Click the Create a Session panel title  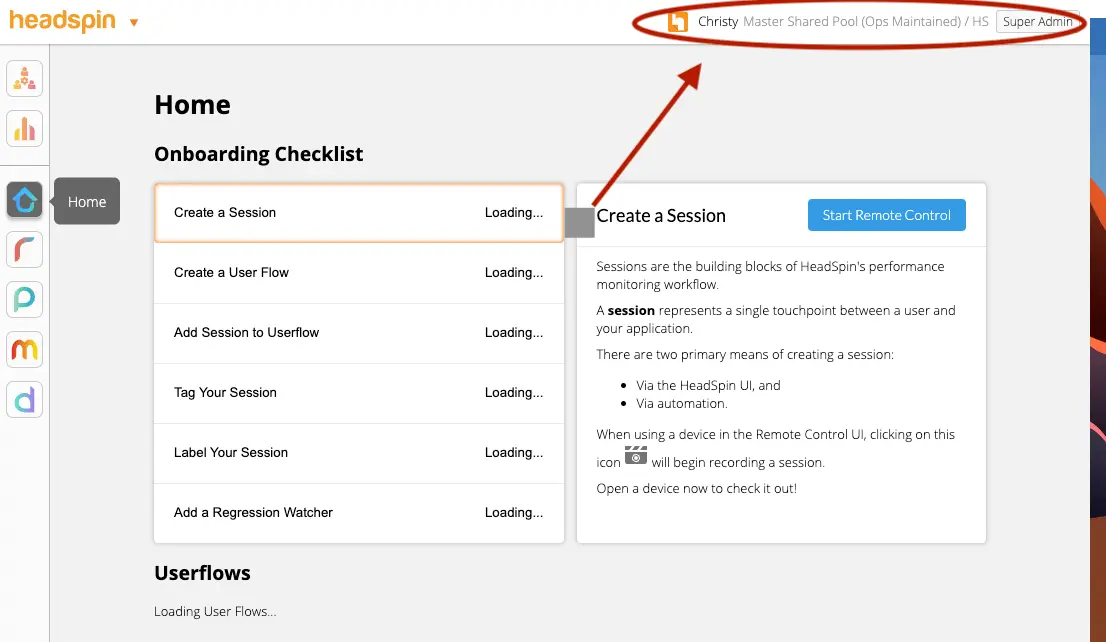(661, 216)
